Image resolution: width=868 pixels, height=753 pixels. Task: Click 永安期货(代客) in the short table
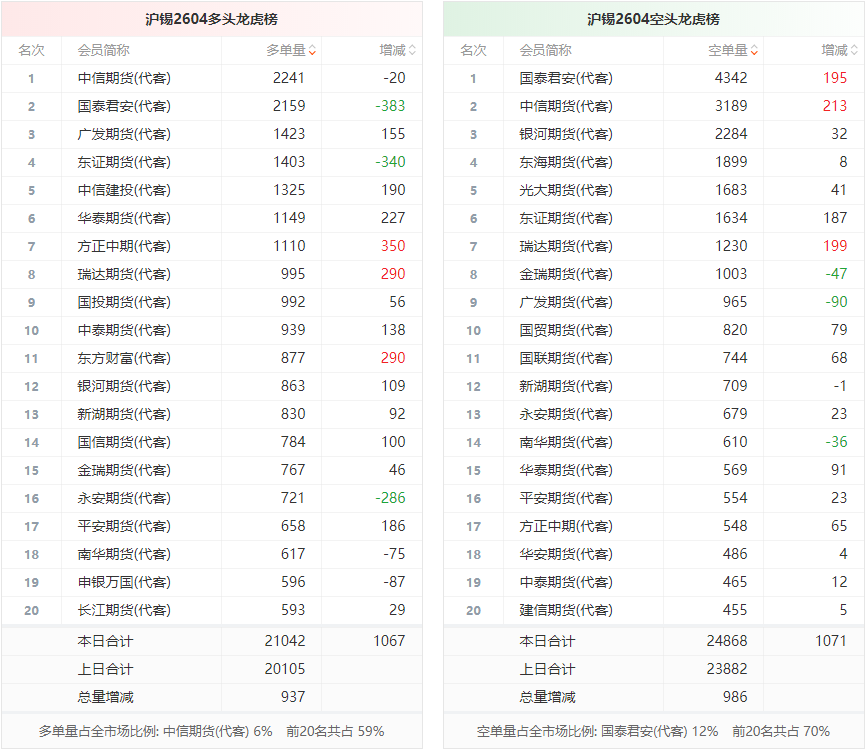pyautogui.click(x=566, y=414)
